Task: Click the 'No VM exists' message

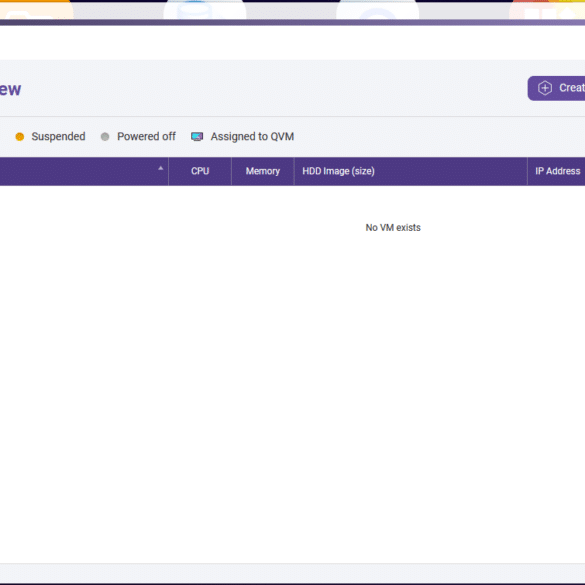Action: pyautogui.click(x=393, y=228)
